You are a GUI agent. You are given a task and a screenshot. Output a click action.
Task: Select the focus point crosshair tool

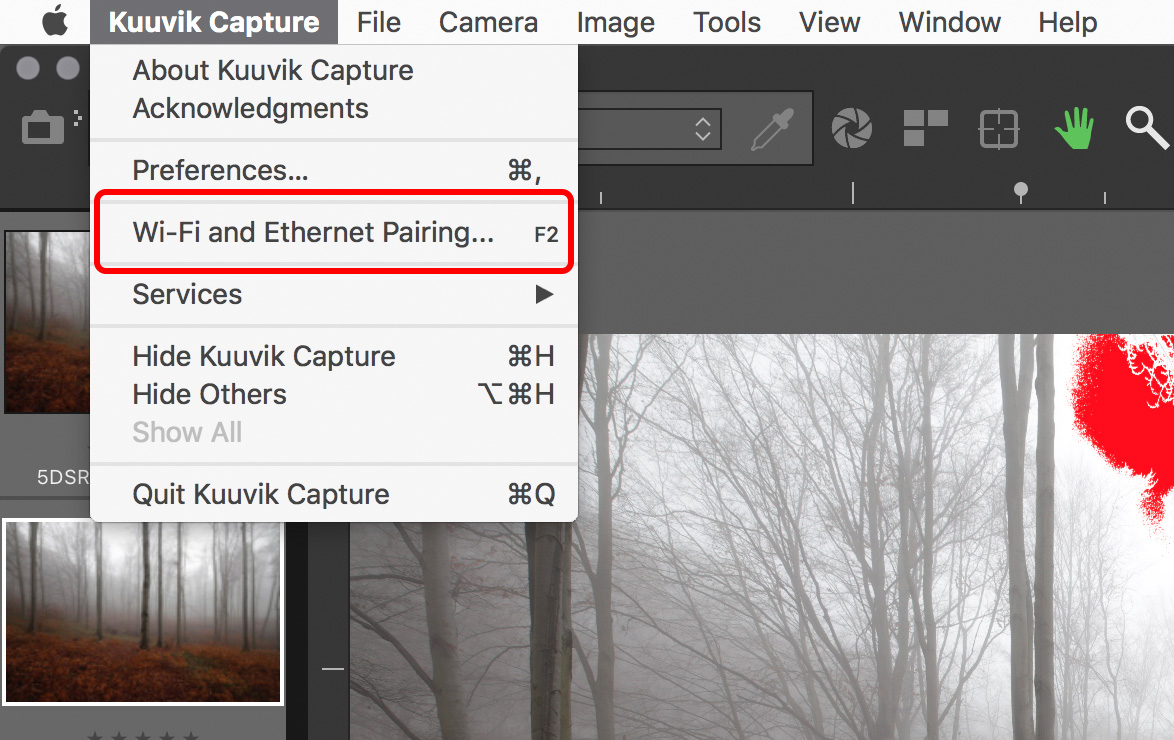[999, 129]
